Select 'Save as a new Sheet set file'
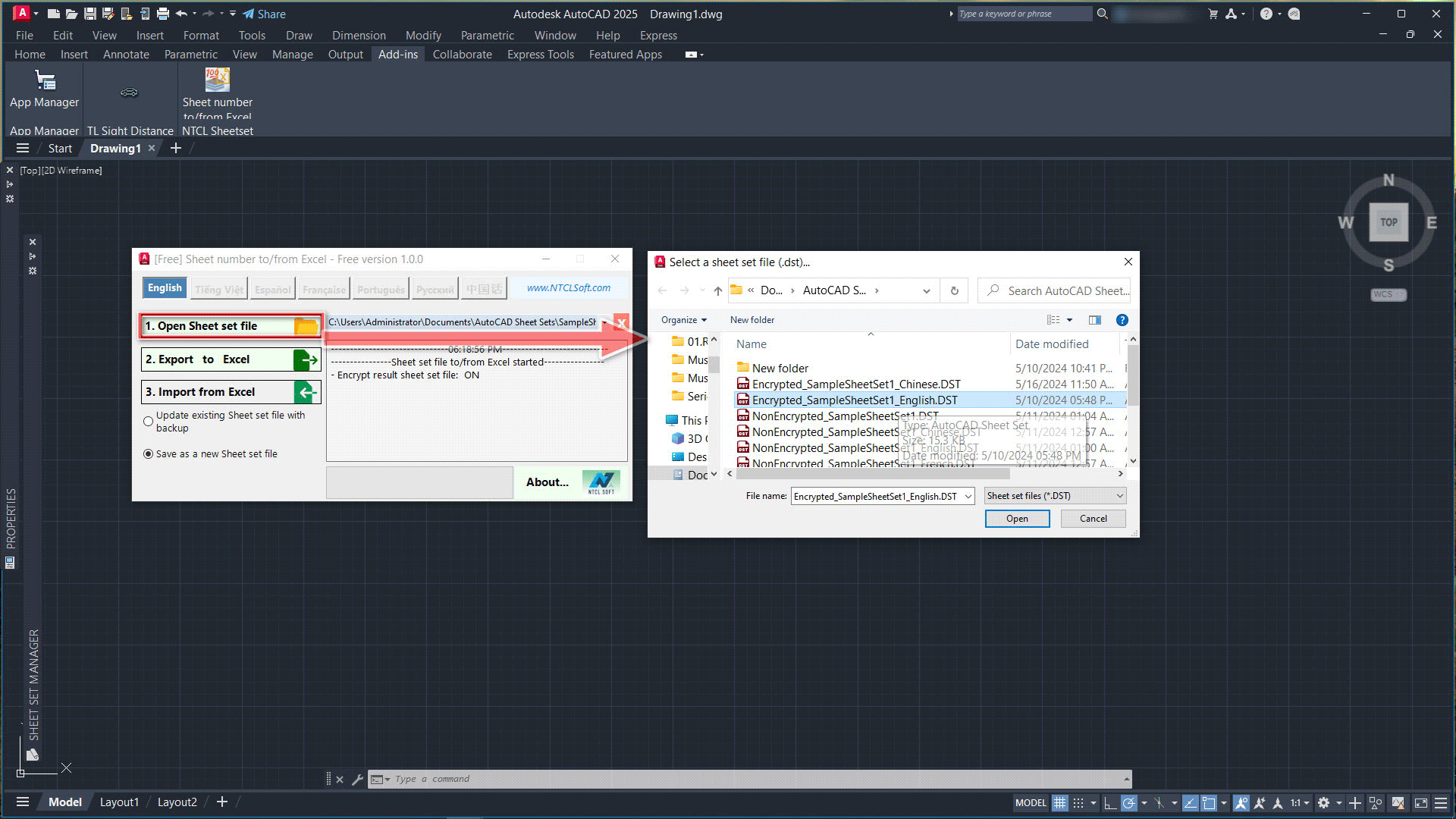Screen dimensions: 1456x819 (149, 453)
